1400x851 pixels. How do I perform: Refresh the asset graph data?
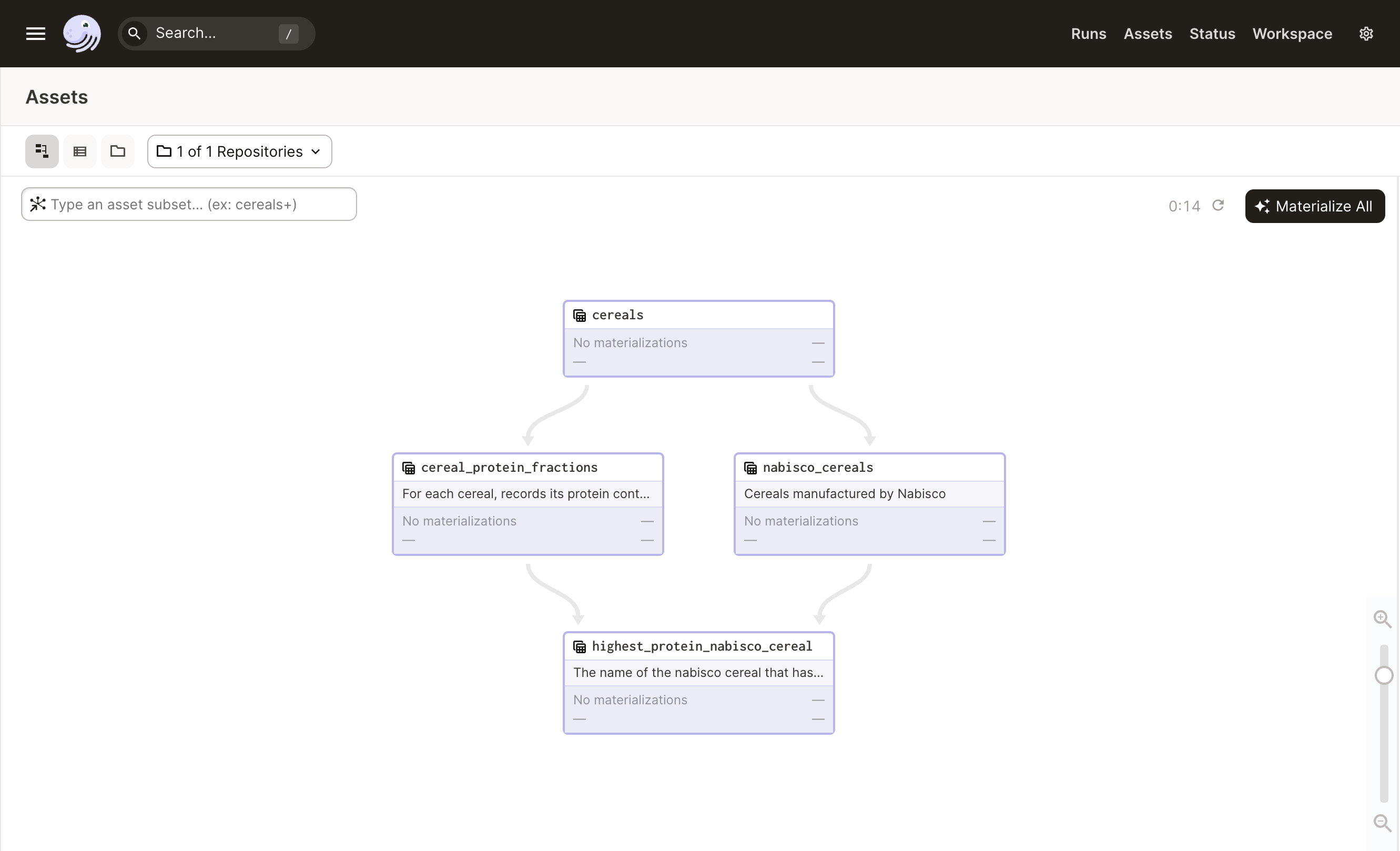coord(1218,205)
